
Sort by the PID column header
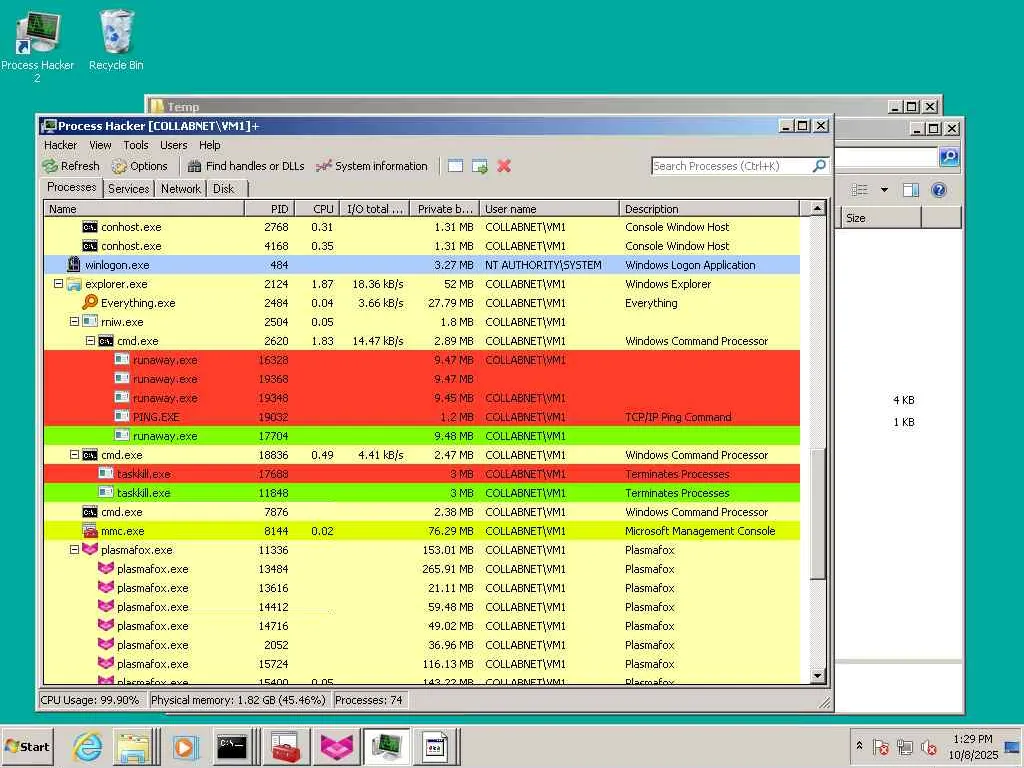[270, 209]
